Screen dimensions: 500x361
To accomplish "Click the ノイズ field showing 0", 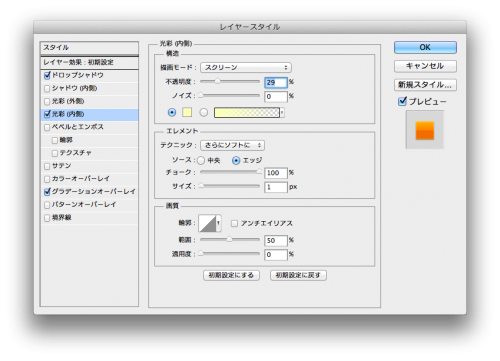I will (276, 97).
